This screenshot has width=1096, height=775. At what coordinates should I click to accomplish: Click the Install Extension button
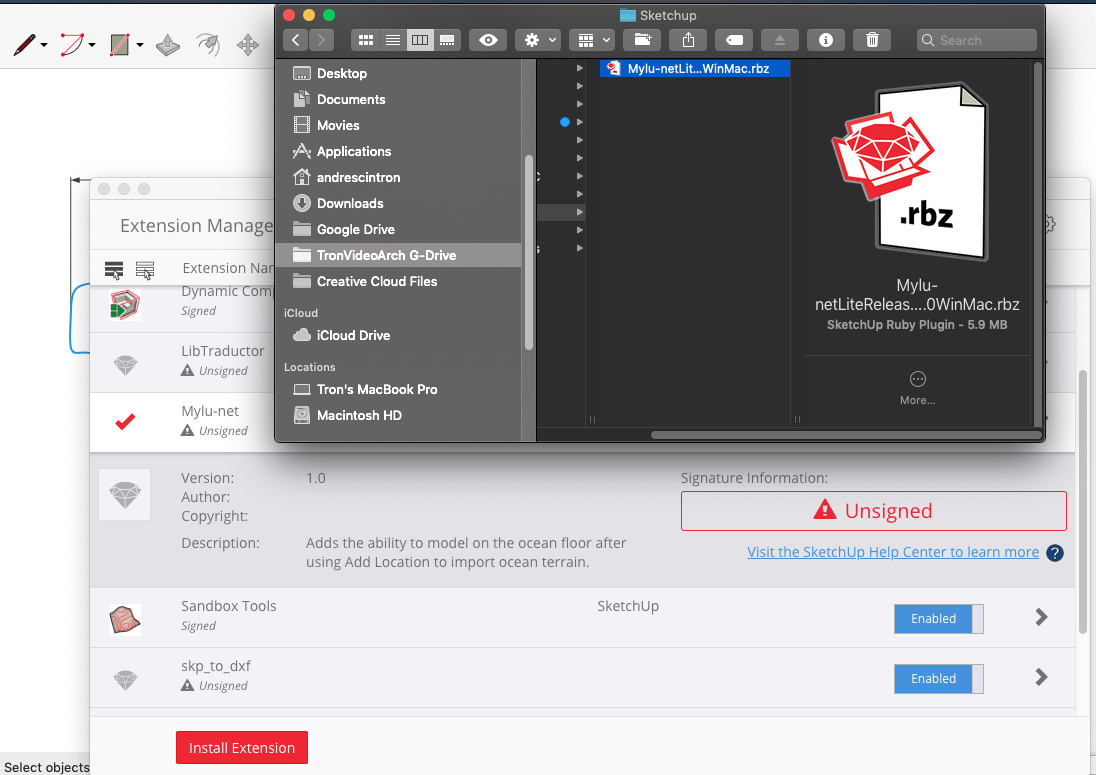tap(241, 747)
